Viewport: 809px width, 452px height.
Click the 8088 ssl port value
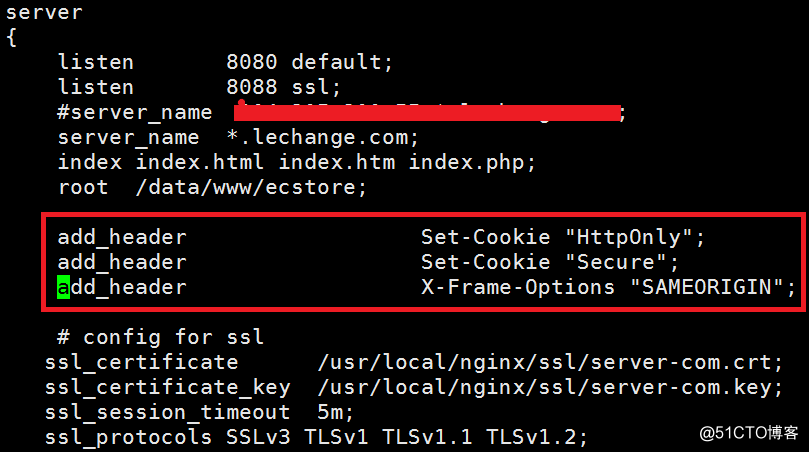pos(252,87)
